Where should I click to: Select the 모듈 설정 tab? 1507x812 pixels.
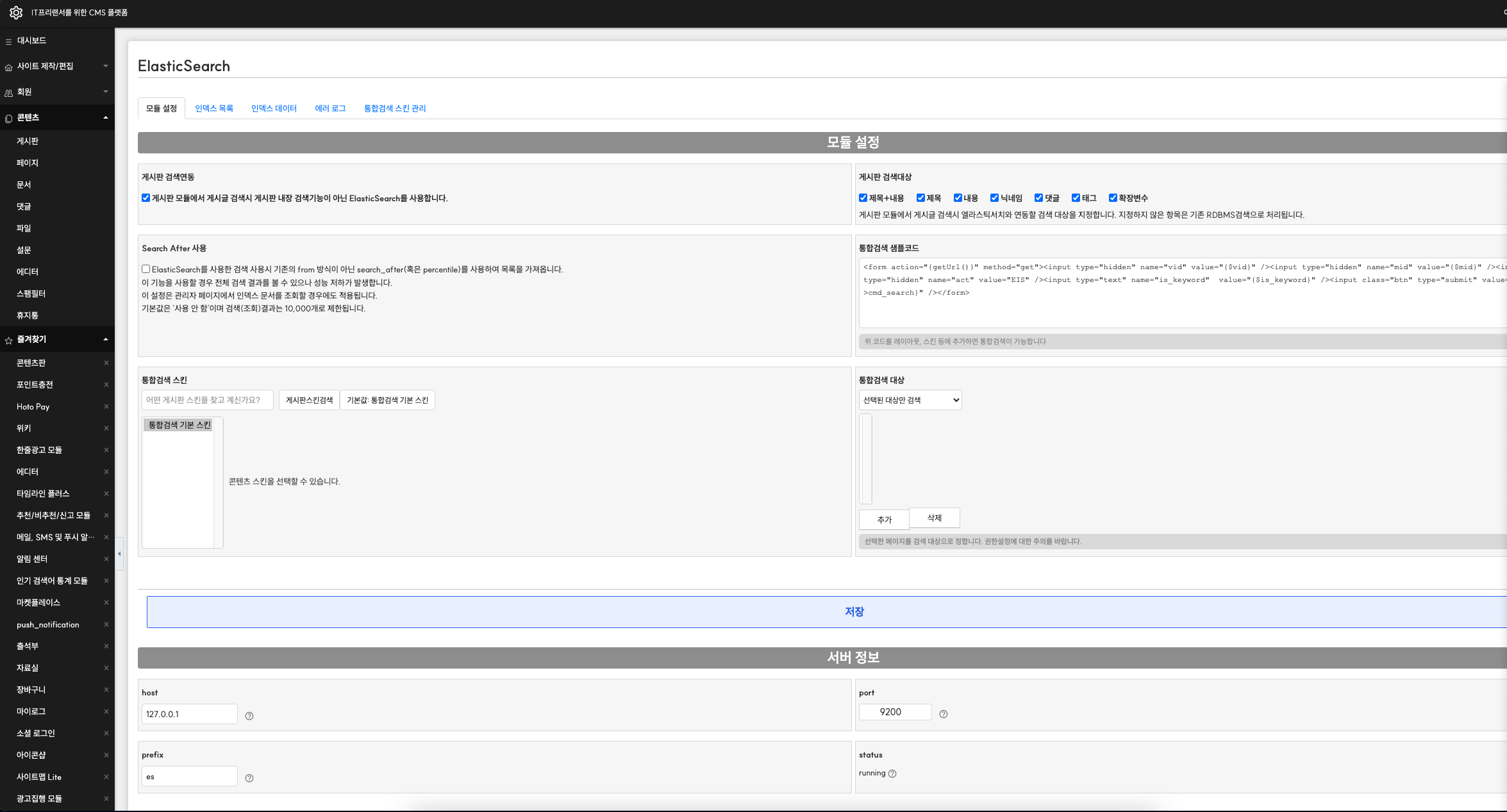coord(162,108)
